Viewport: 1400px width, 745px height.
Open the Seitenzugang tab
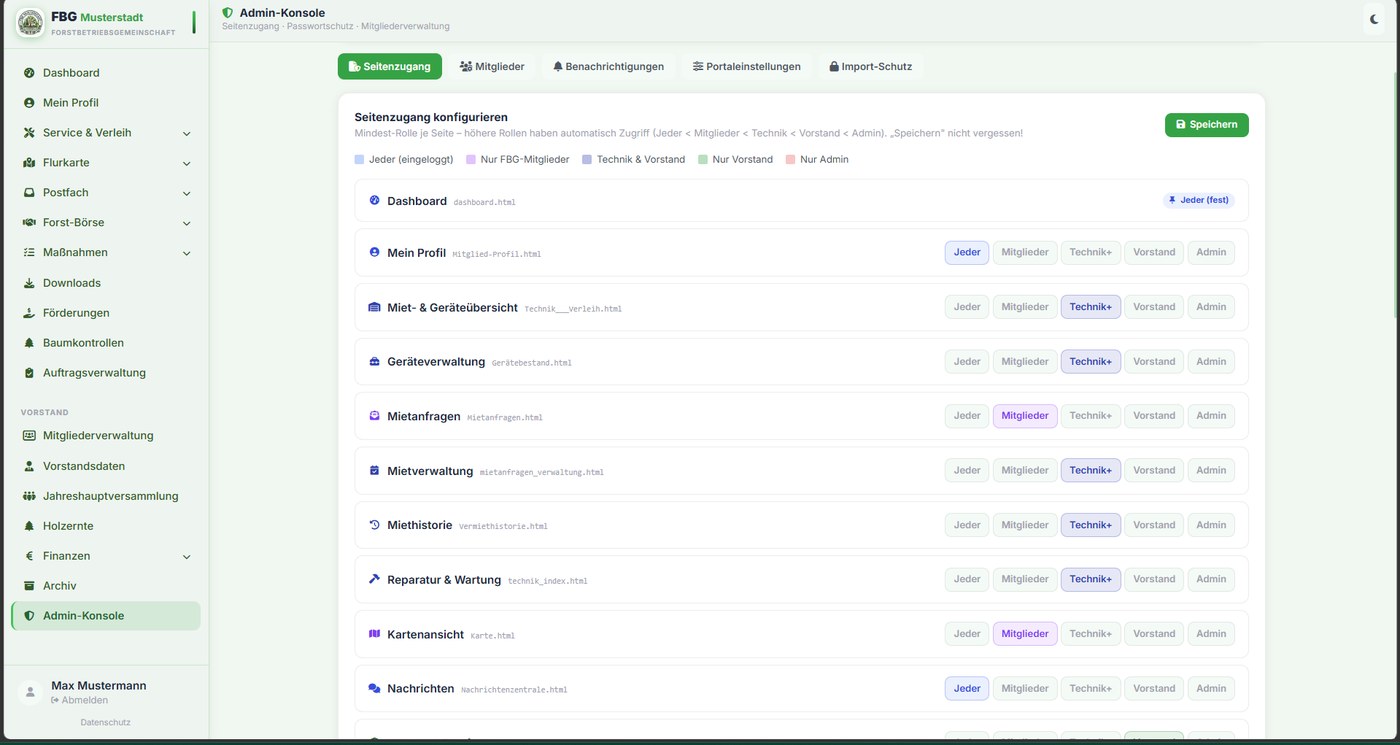click(x=390, y=67)
